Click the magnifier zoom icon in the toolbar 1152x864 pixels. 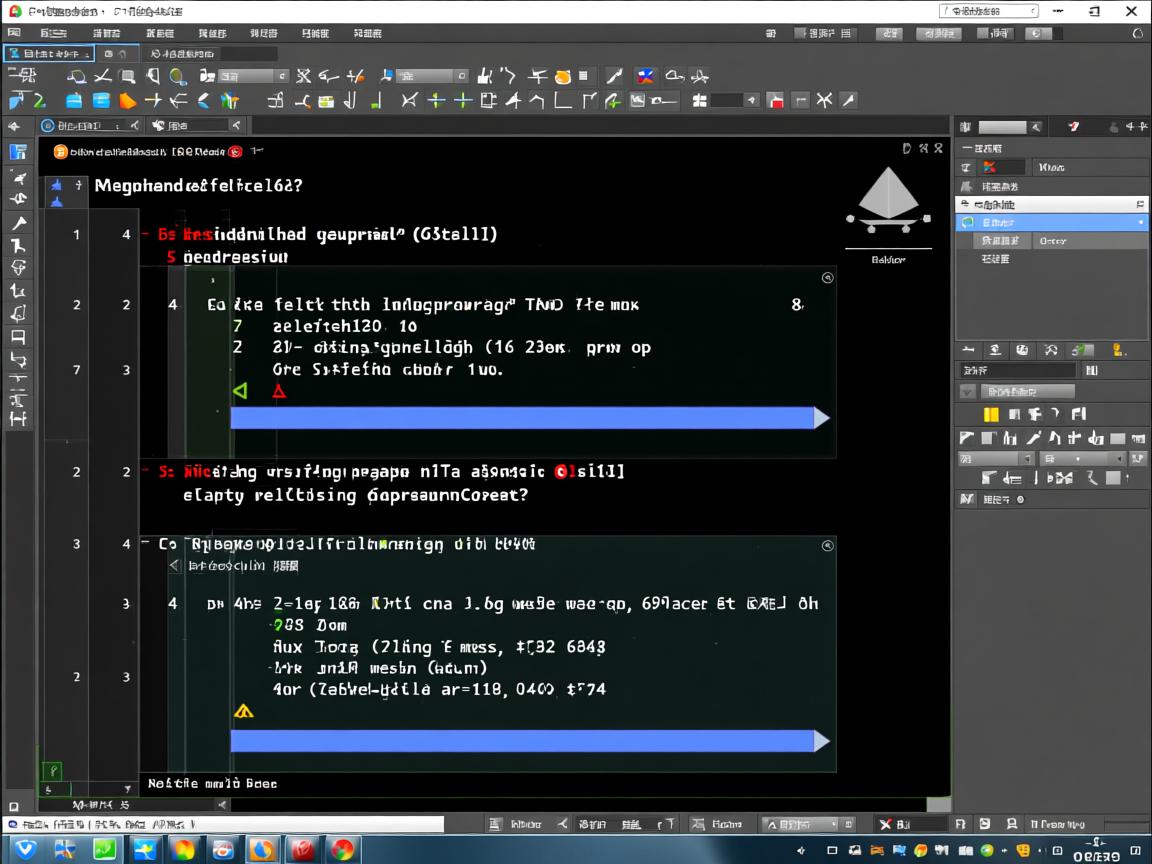pos(178,77)
